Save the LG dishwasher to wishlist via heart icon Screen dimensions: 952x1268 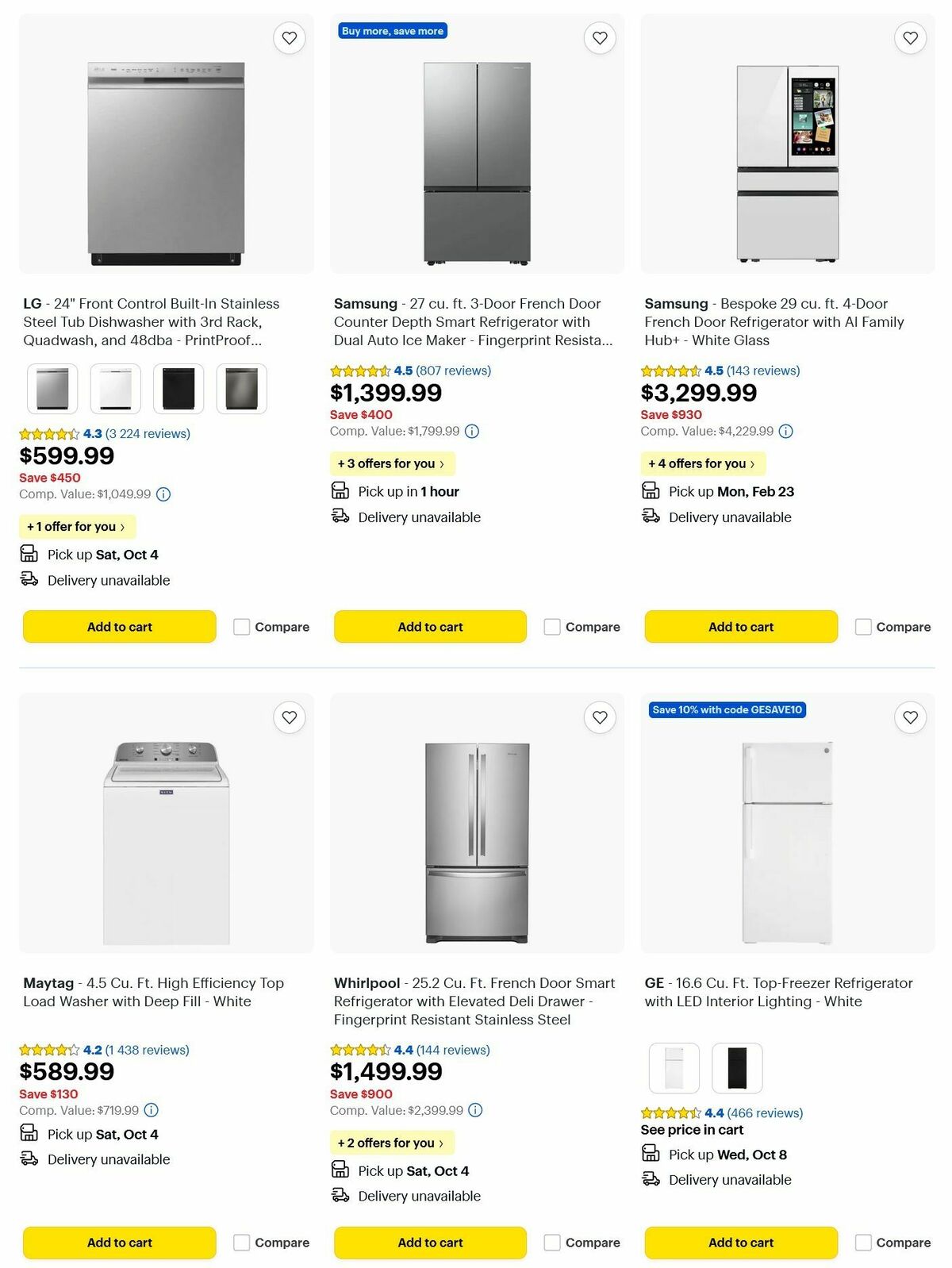(289, 37)
